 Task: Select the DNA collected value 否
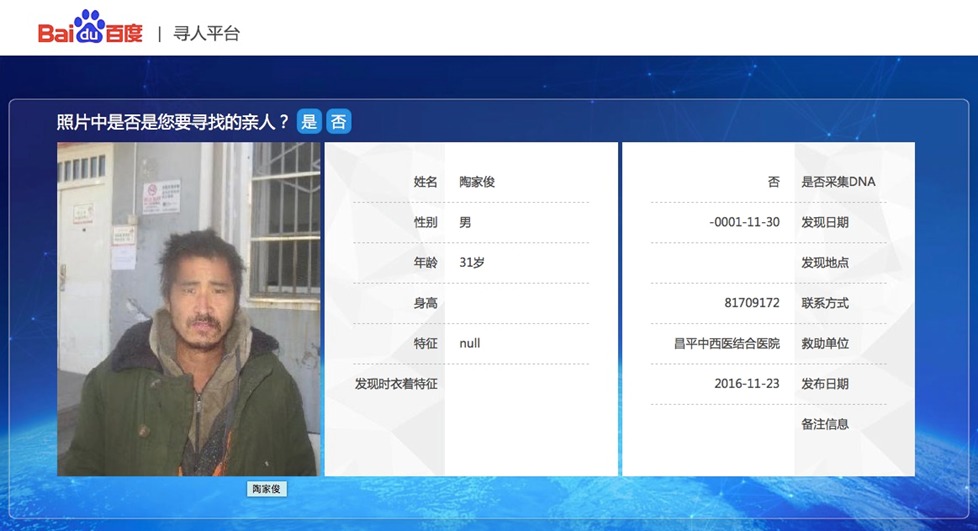pos(773,182)
